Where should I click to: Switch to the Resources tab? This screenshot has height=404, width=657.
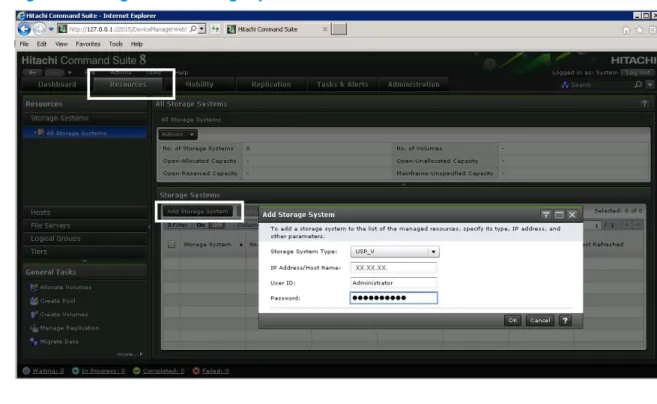[x=128, y=84]
